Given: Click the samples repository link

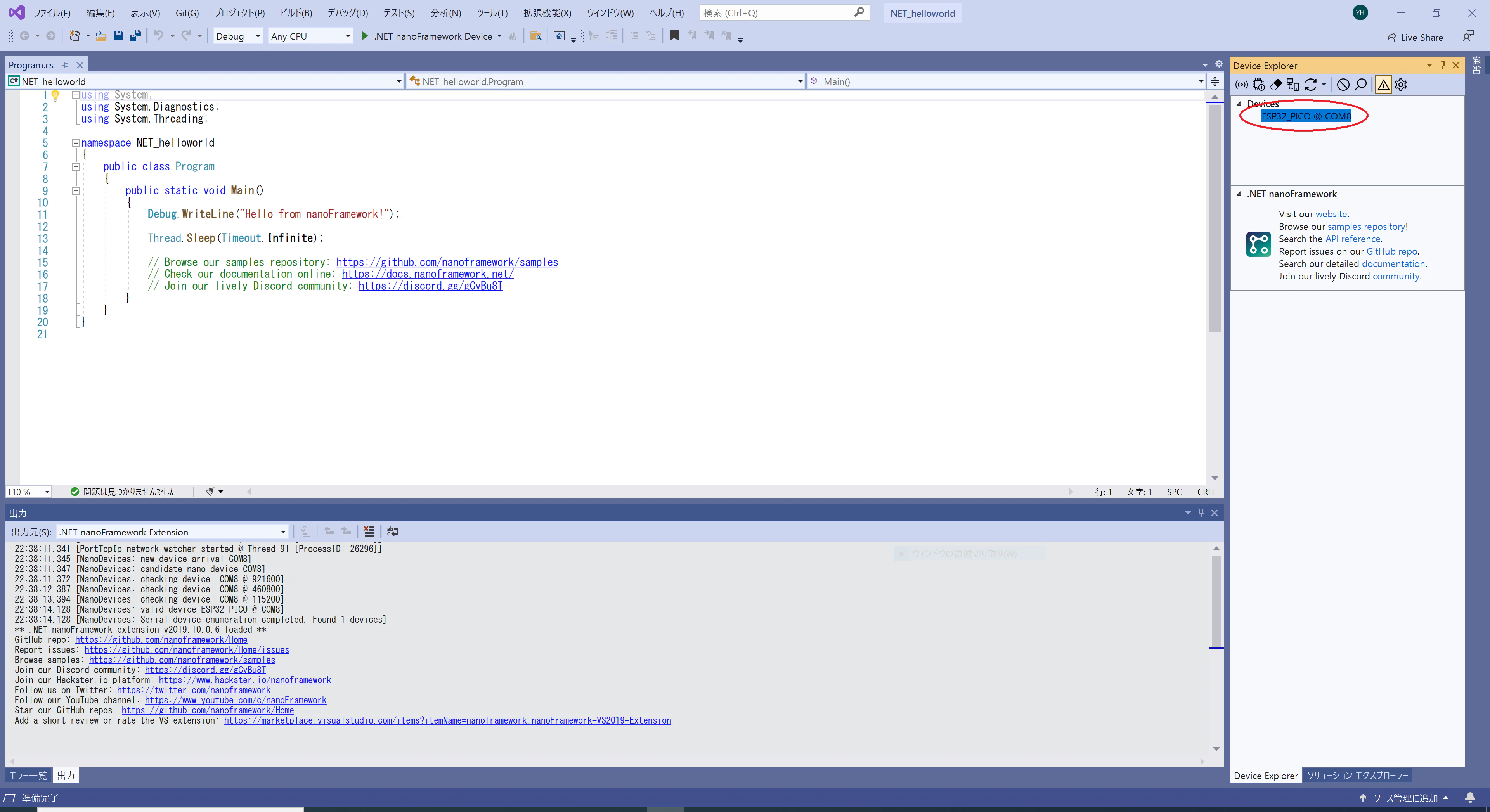Looking at the screenshot, I should pyautogui.click(x=1366, y=226).
